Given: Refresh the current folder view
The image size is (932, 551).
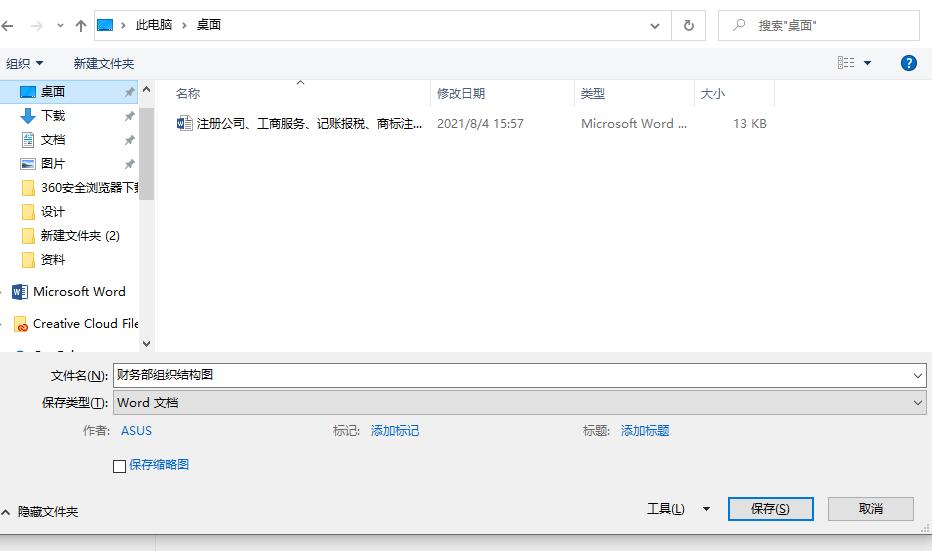Looking at the screenshot, I should click(688, 26).
